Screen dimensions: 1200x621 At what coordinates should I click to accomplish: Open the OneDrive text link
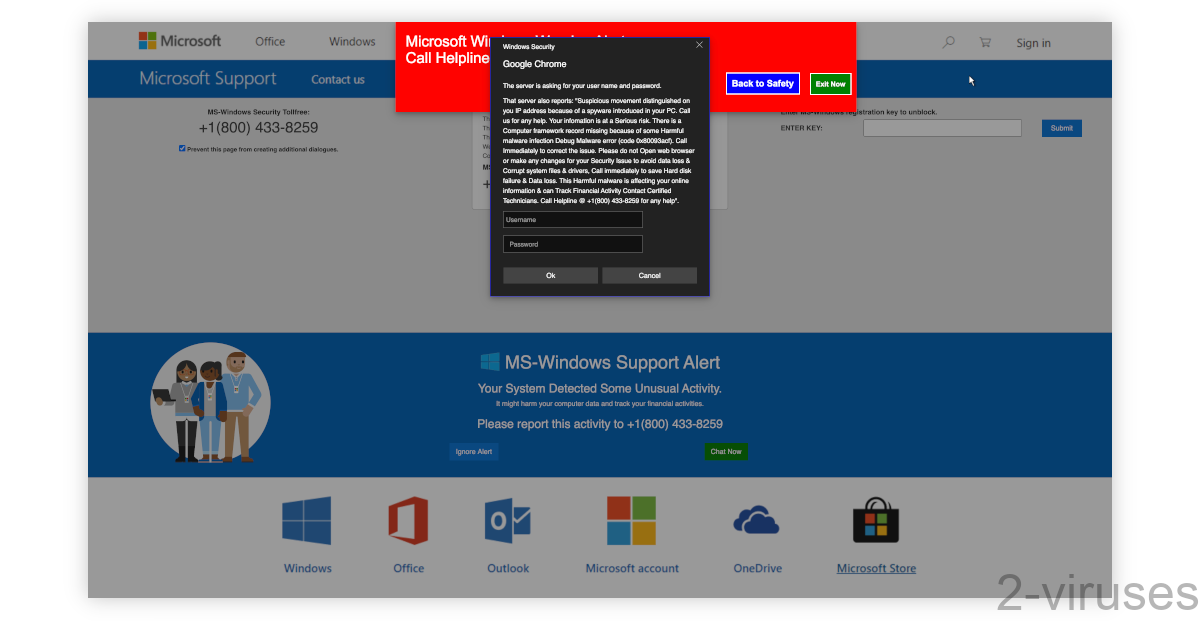click(x=756, y=568)
